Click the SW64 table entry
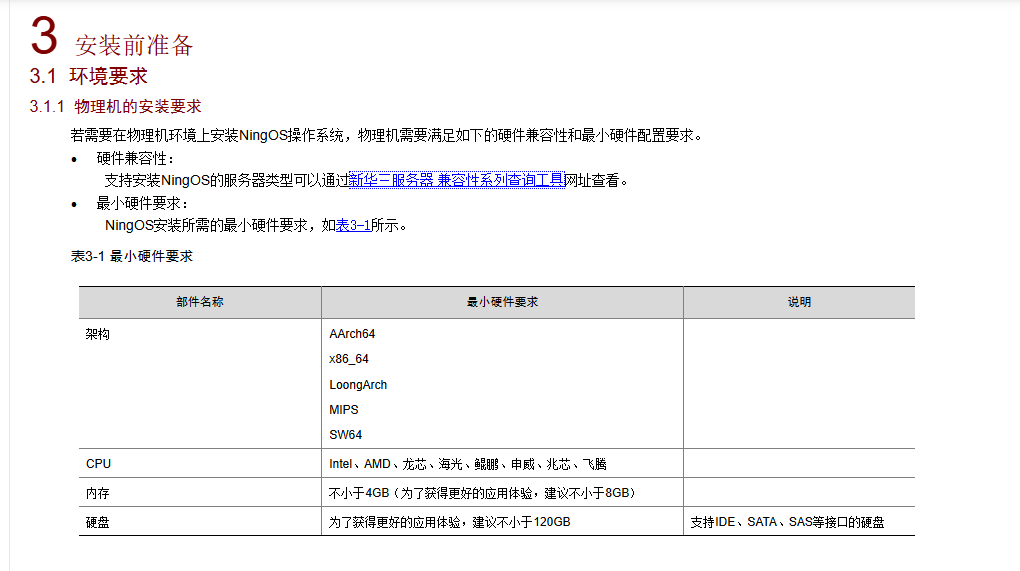The height and width of the screenshot is (571, 1020). 345,434
